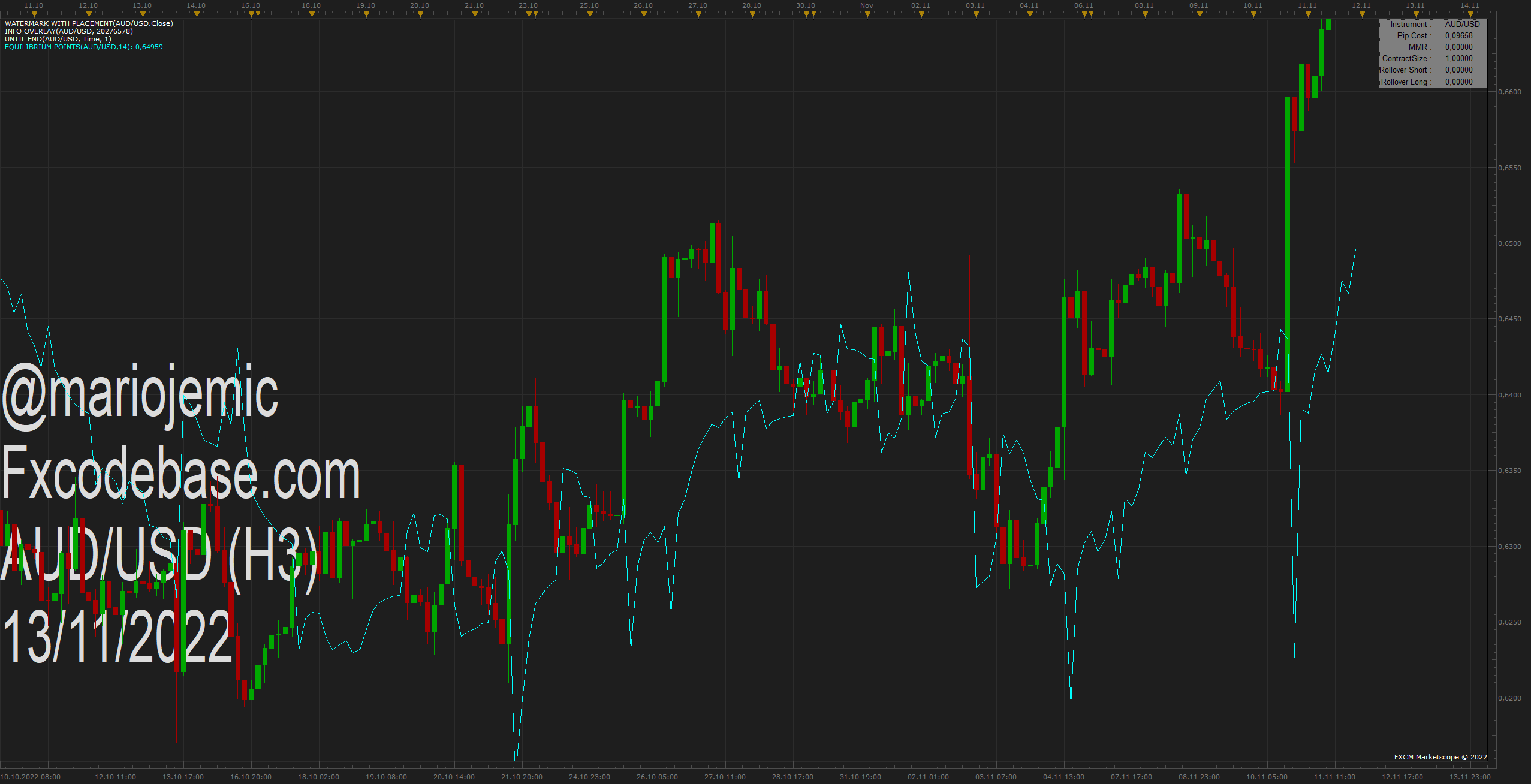Click the ContractSize value 1,00000
The height and width of the screenshot is (784, 1531).
pyautogui.click(x=1458, y=58)
